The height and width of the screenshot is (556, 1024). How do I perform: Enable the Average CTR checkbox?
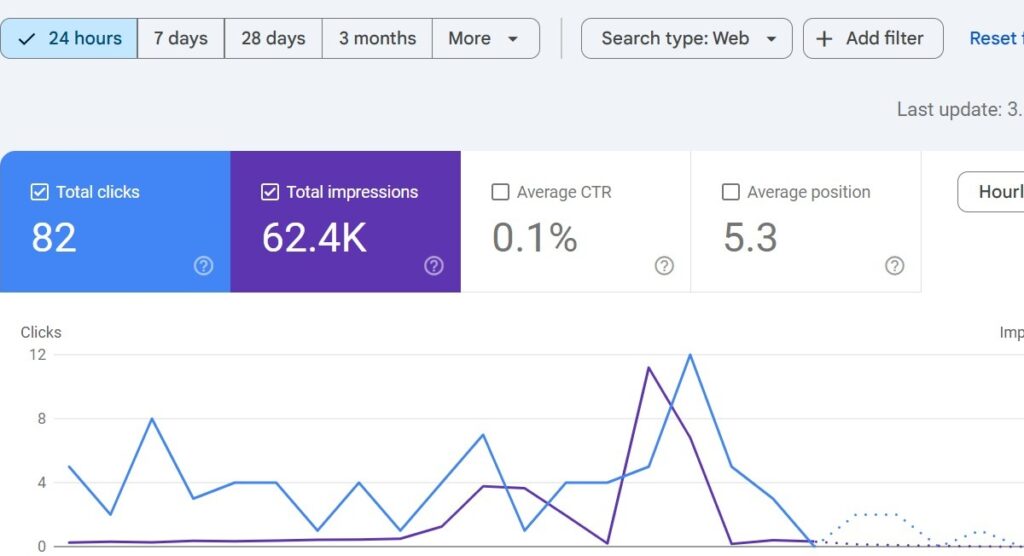pyautogui.click(x=501, y=192)
